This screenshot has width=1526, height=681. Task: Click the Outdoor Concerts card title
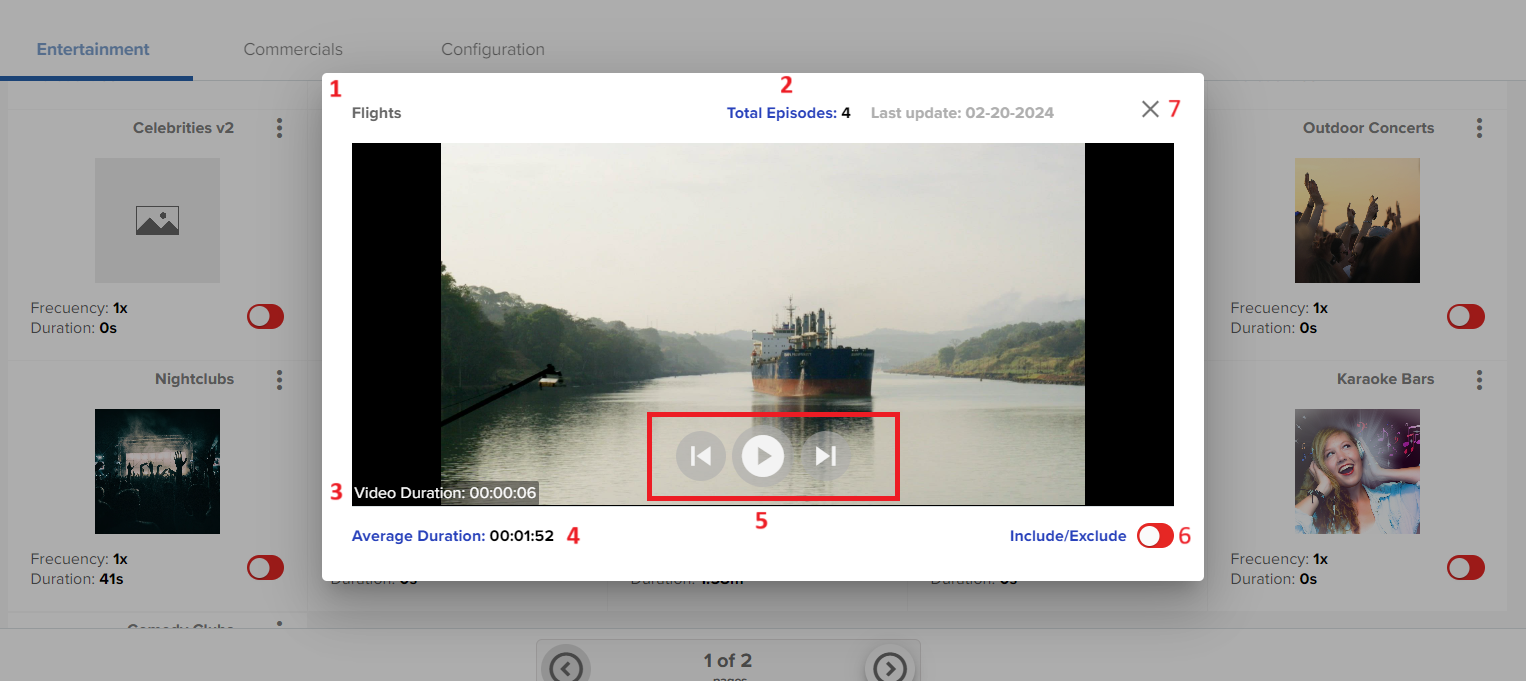click(x=1368, y=128)
